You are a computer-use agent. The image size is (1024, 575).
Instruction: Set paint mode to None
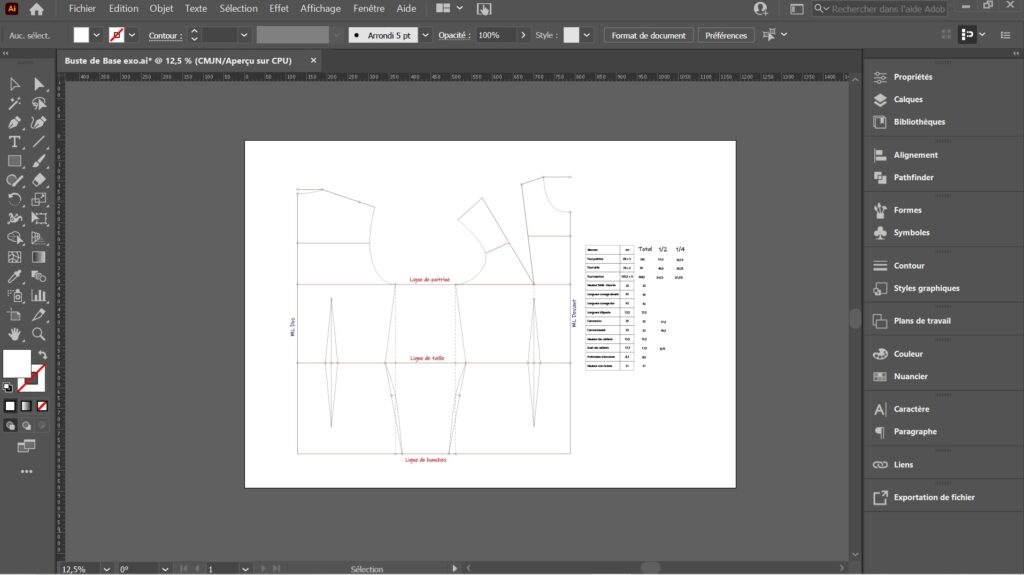(x=42, y=406)
